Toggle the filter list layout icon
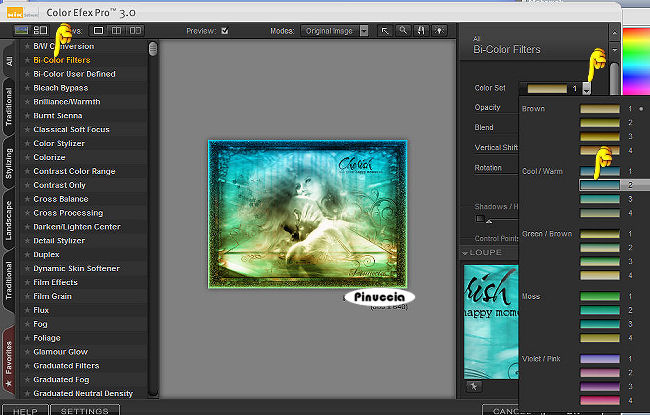The image size is (650, 415). pyautogui.click(x=41, y=30)
